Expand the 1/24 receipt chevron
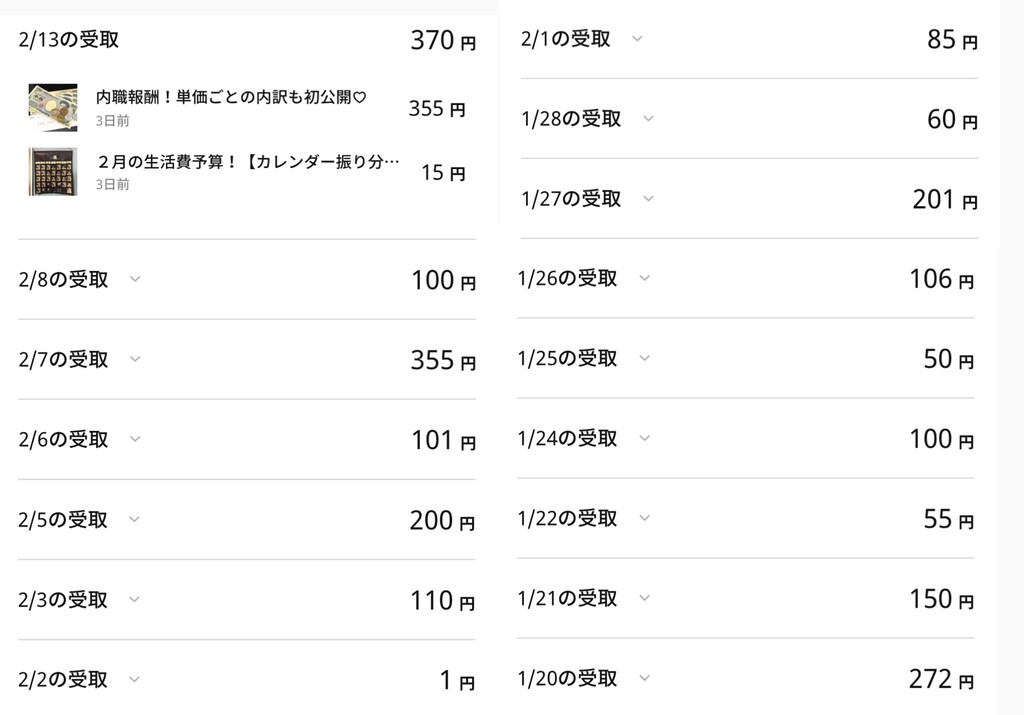1024x715 pixels. pos(645,437)
